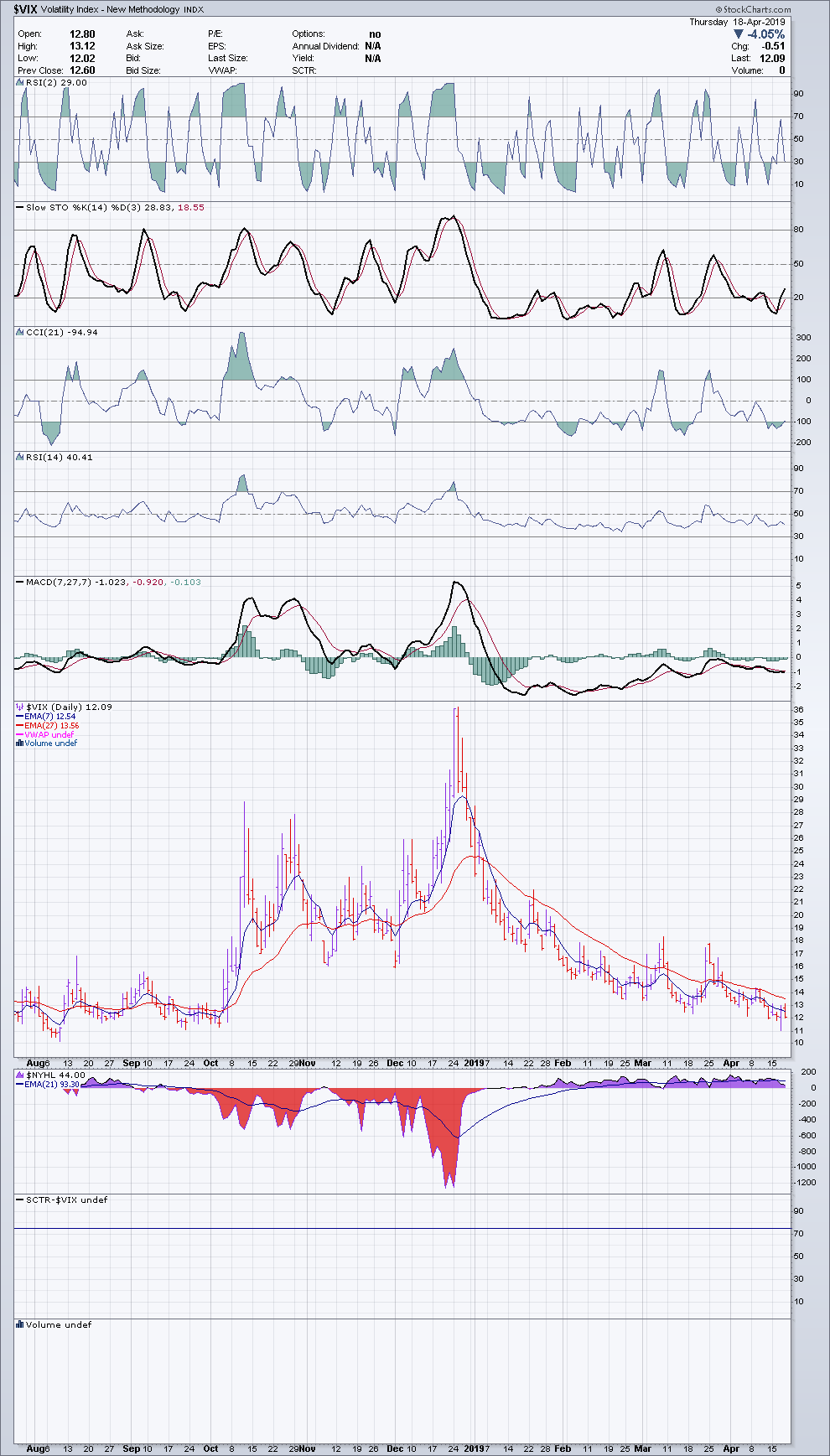Click the Volume undef icon in bottom panel
830x1456 pixels.
(x=20, y=1324)
